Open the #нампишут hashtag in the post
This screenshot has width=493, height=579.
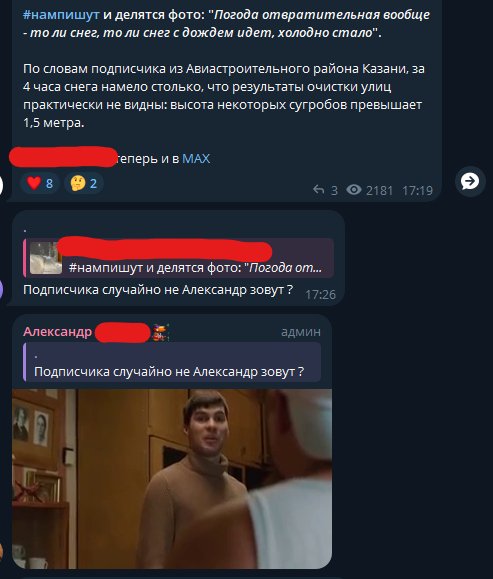click(61, 15)
